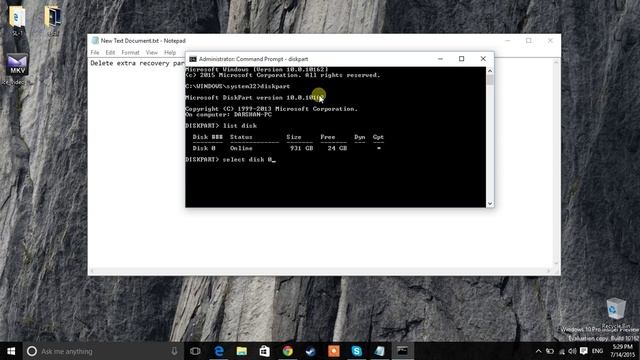The image size is (640, 360).
Task: Click Notepad's horizontal scrollbar
Action: (x=320, y=271)
